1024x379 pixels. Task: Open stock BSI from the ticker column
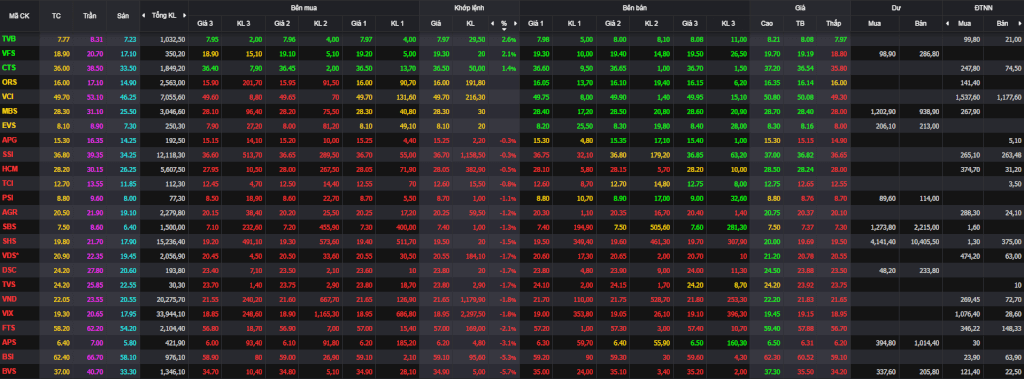[8, 356]
